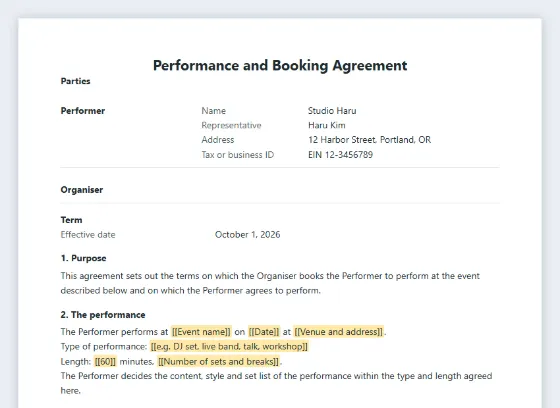Select the Studio Haru name value
The width and height of the screenshot is (560, 408).
tap(332, 111)
